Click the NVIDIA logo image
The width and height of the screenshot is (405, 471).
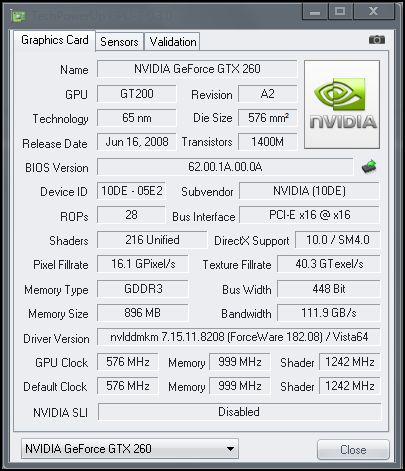342,104
